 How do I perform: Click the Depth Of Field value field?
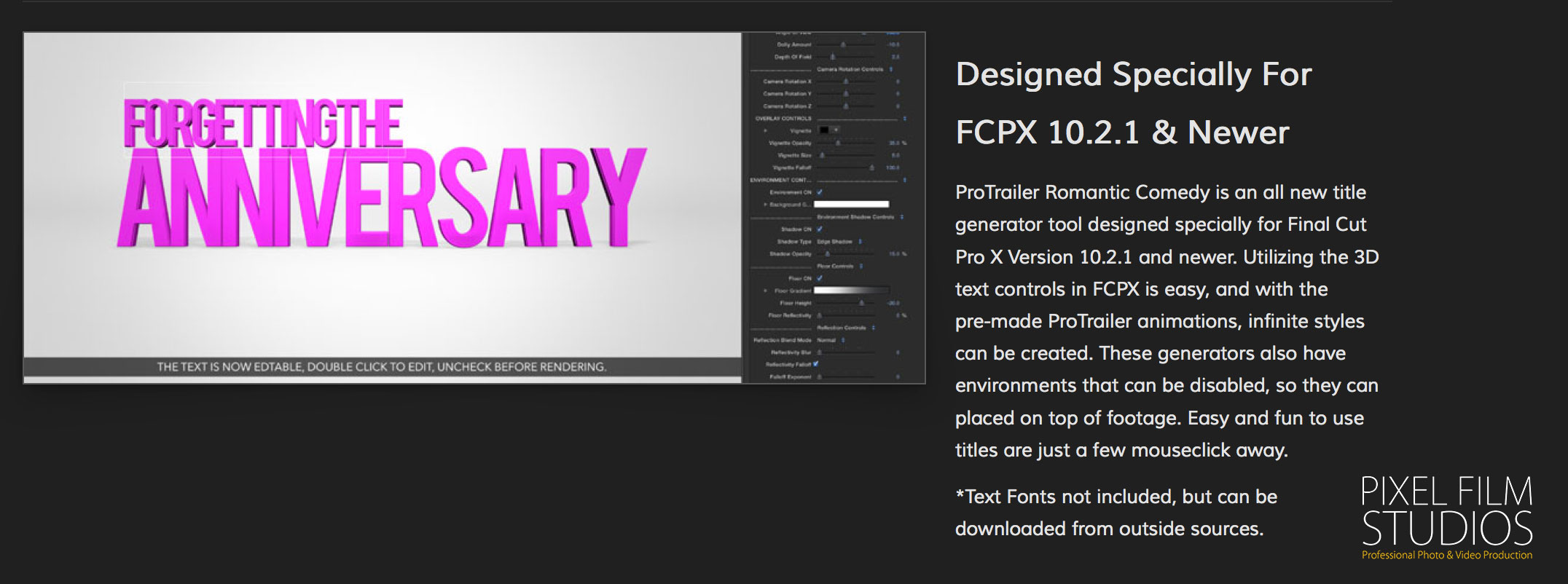click(895, 57)
